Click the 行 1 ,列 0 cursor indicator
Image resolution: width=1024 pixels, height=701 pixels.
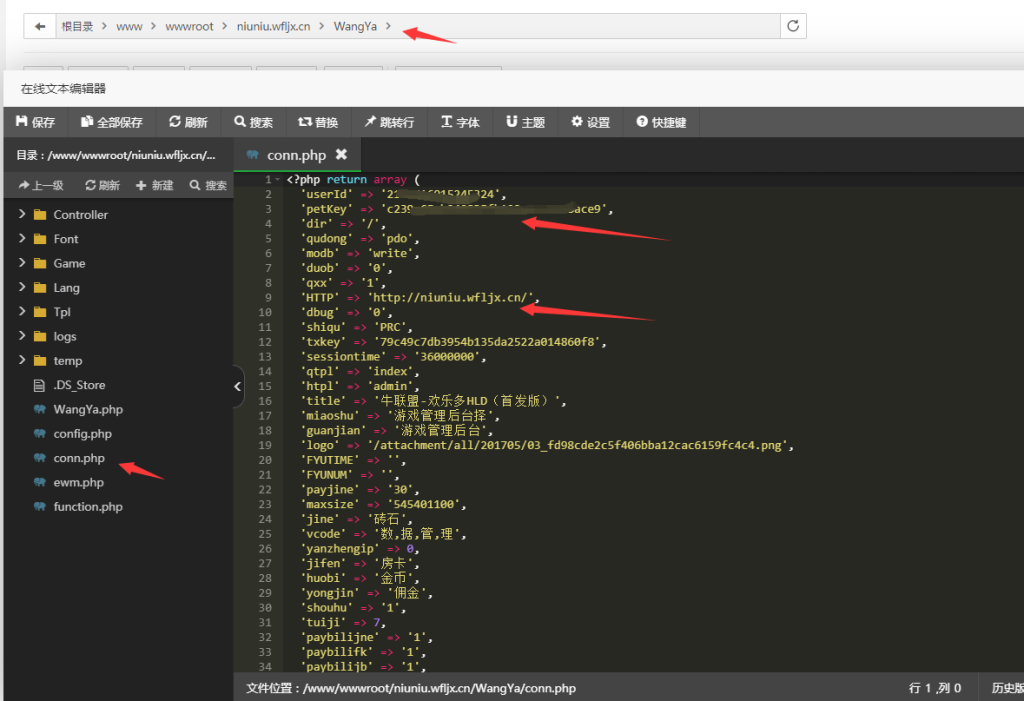coord(935,688)
